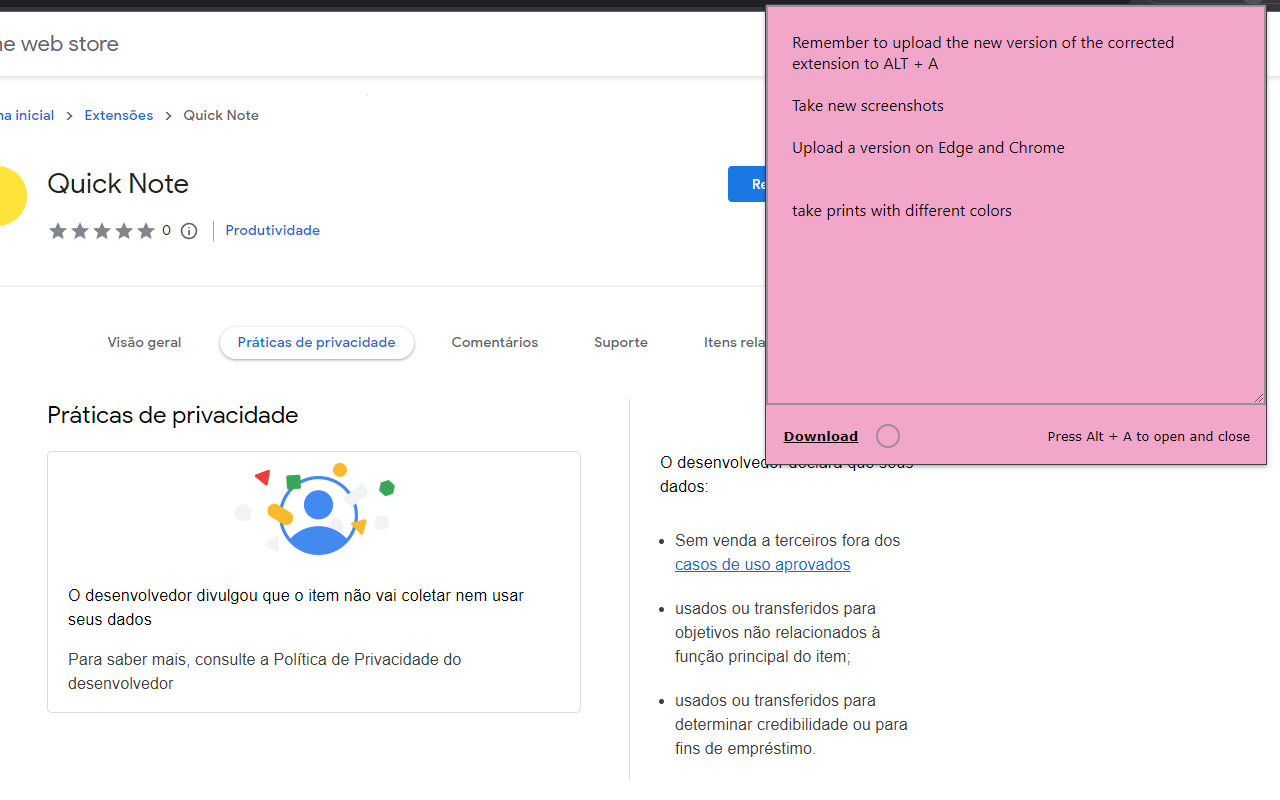Click the Download link in the note popup

click(821, 436)
